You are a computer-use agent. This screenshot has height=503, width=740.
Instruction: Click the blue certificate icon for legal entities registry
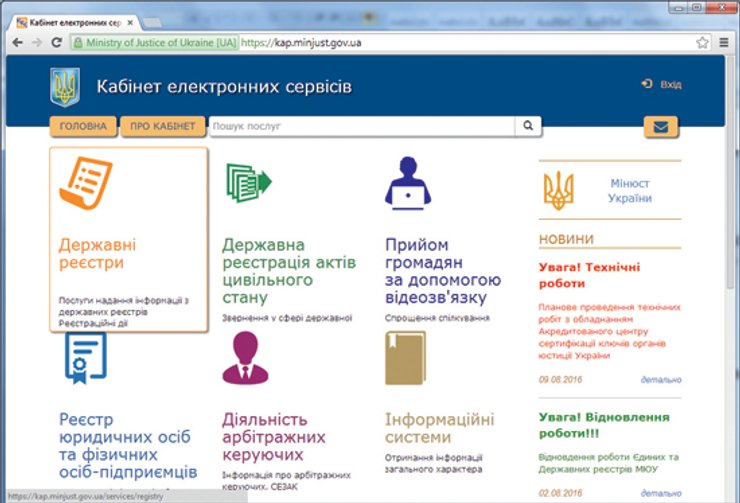point(86,358)
